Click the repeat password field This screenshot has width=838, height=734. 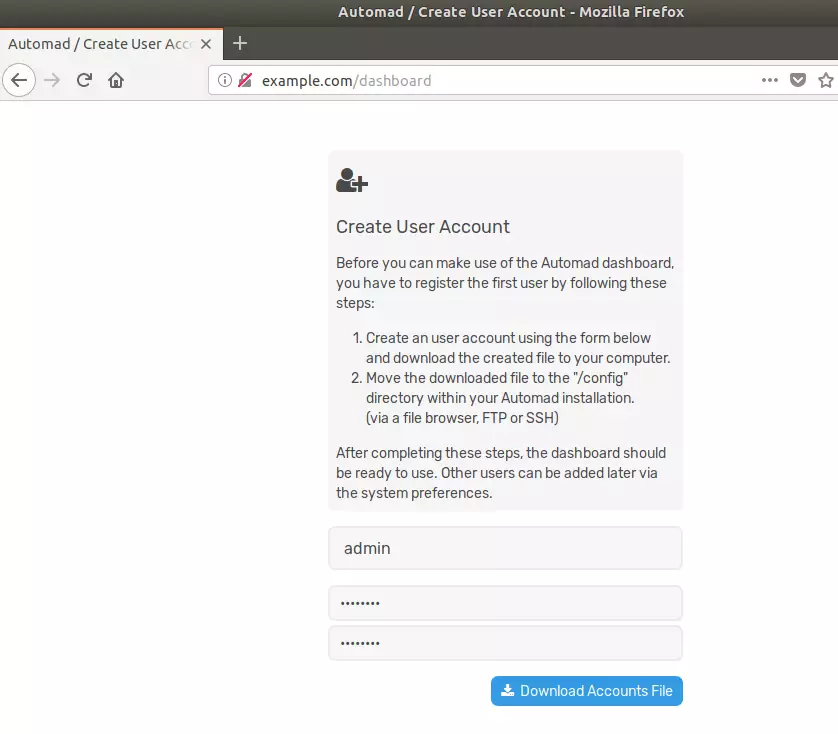[x=505, y=643]
